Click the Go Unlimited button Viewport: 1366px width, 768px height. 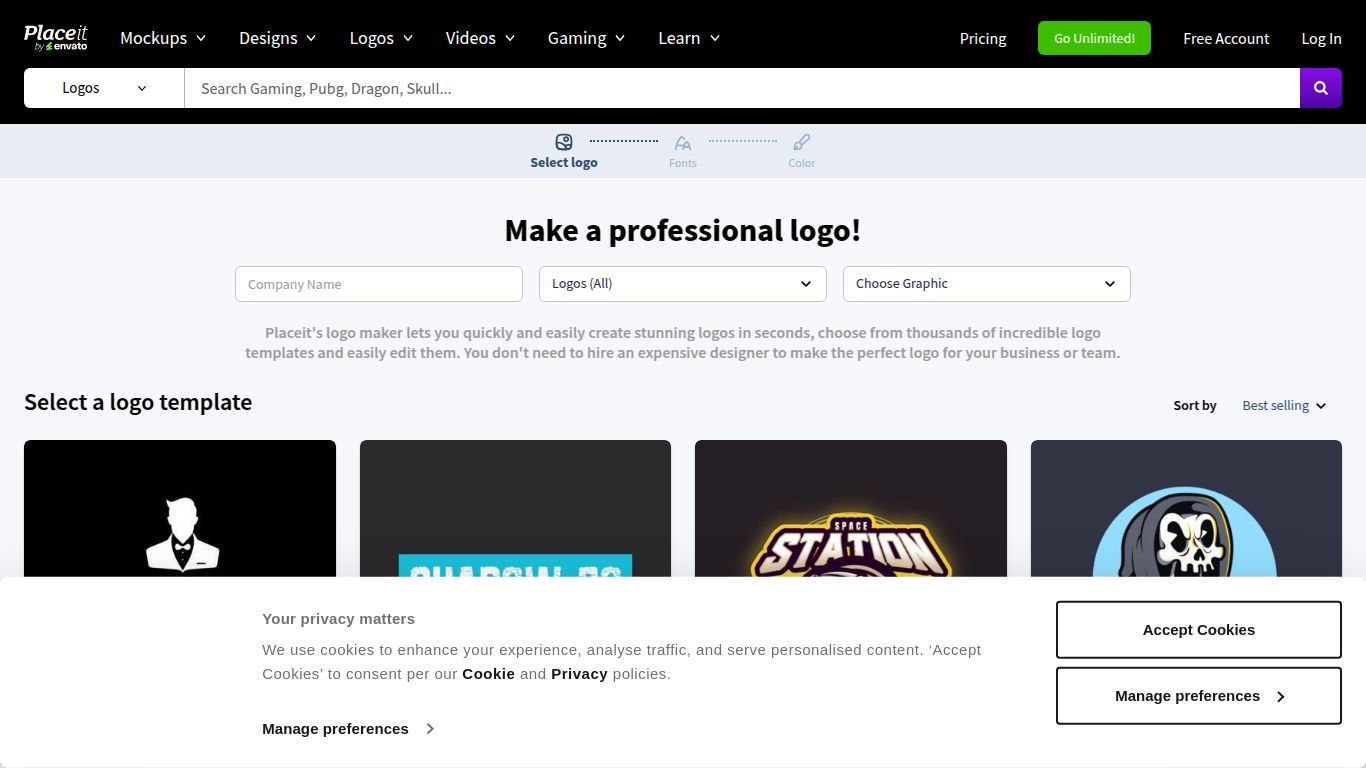[1094, 38]
